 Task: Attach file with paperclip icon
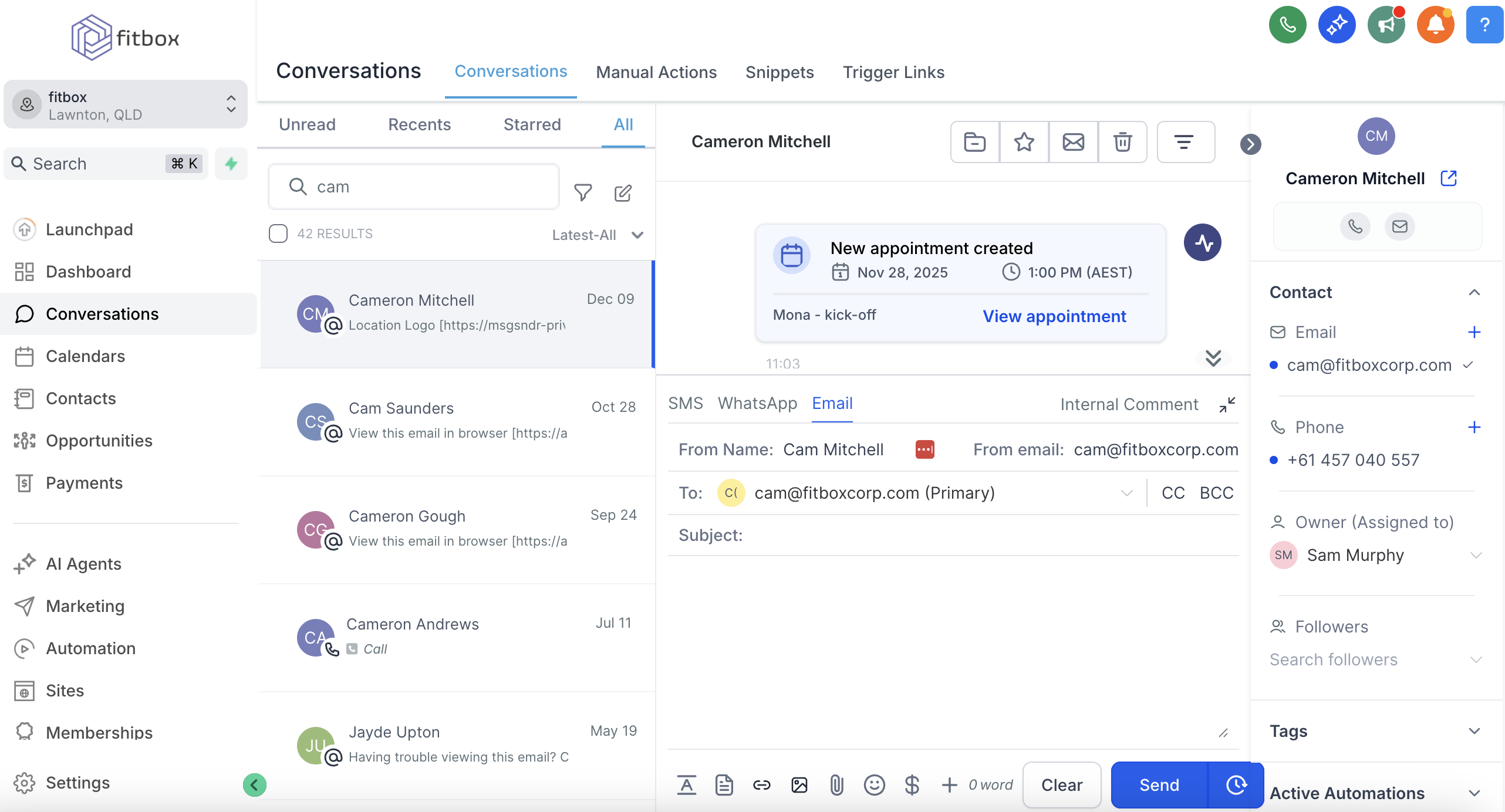coord(836,785)
